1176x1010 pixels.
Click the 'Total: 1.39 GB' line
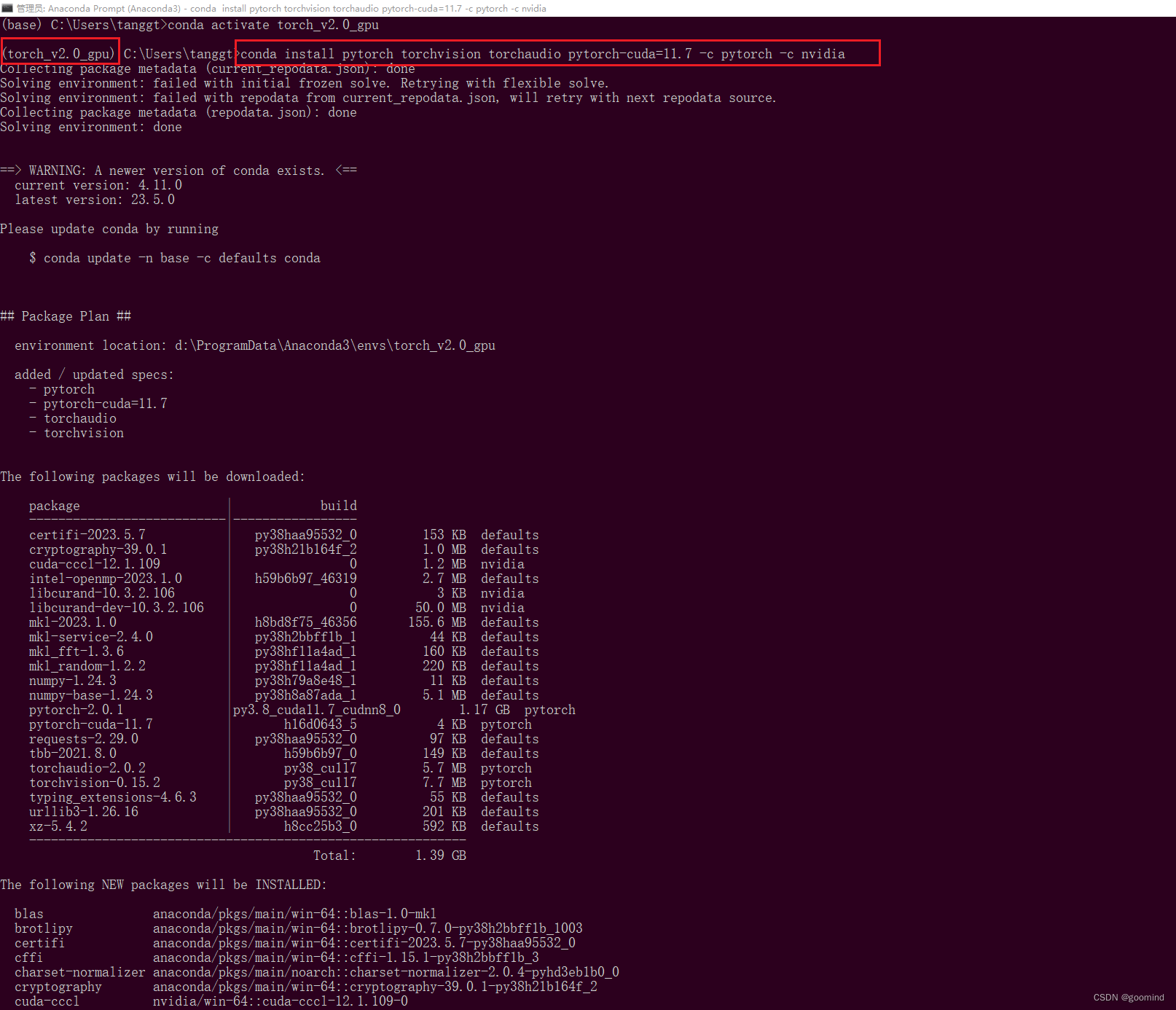point(390,856)
